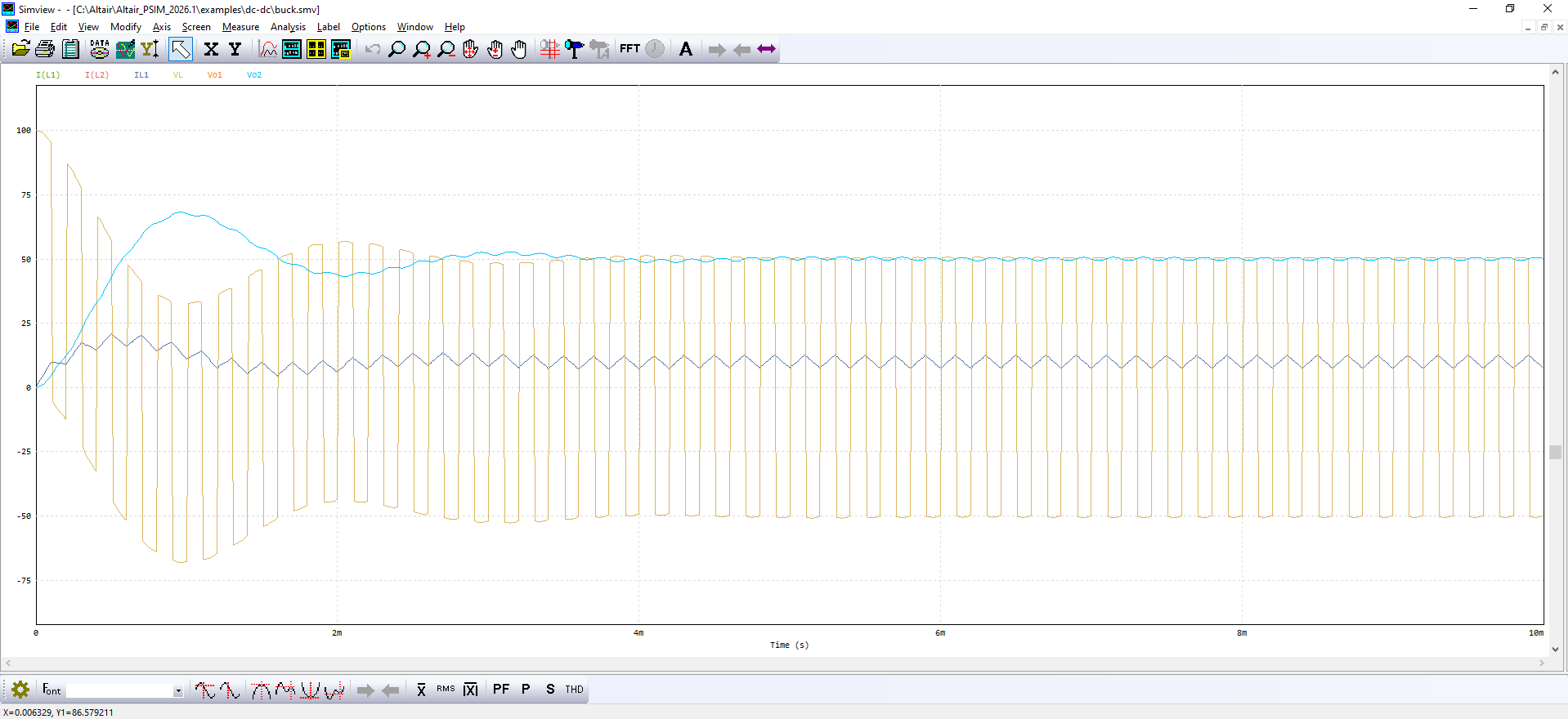Click the Vo2 curve legend label

point(254,75)
